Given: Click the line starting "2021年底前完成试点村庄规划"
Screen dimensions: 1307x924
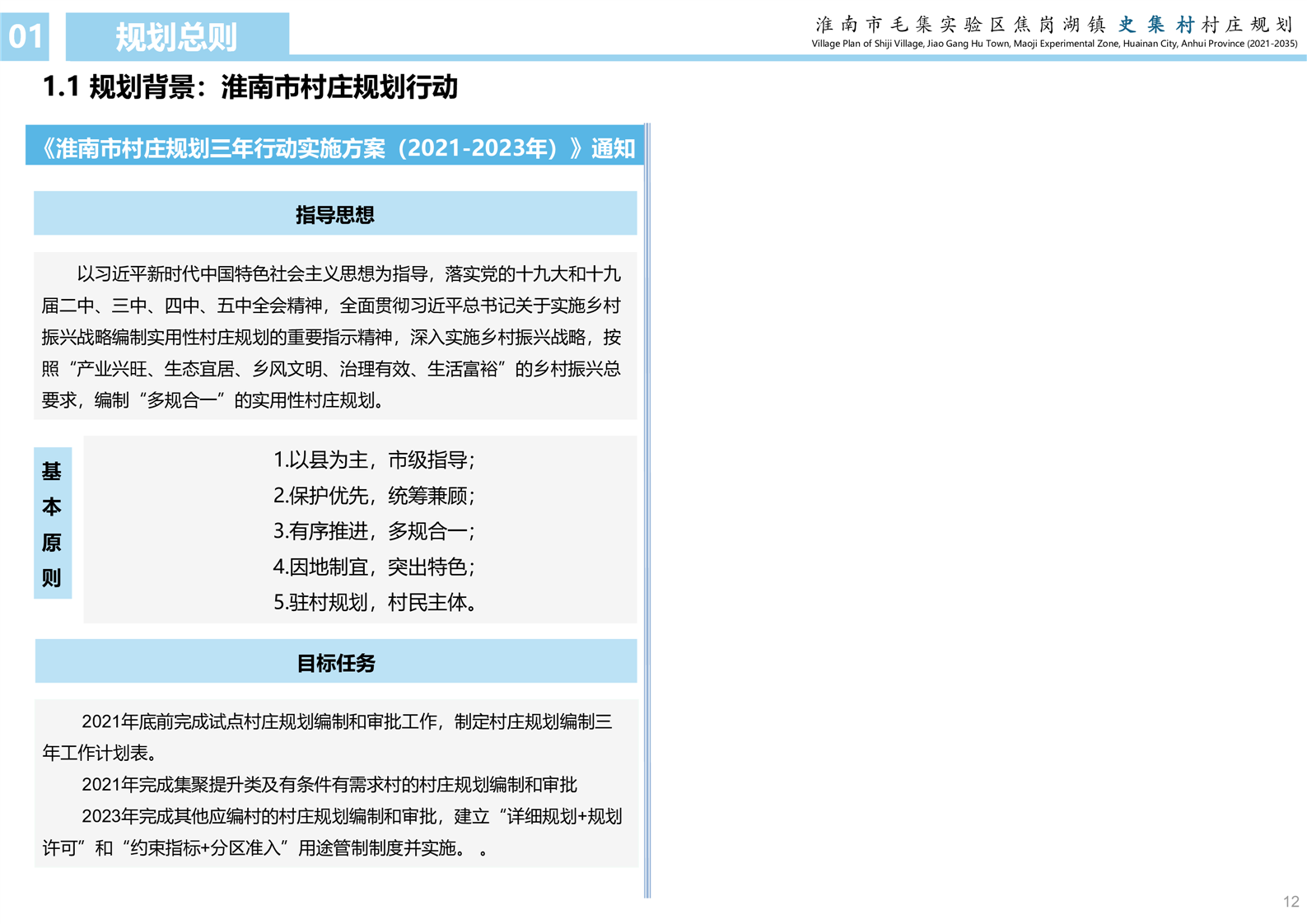Looking at the screenshot, I should 346,722.
